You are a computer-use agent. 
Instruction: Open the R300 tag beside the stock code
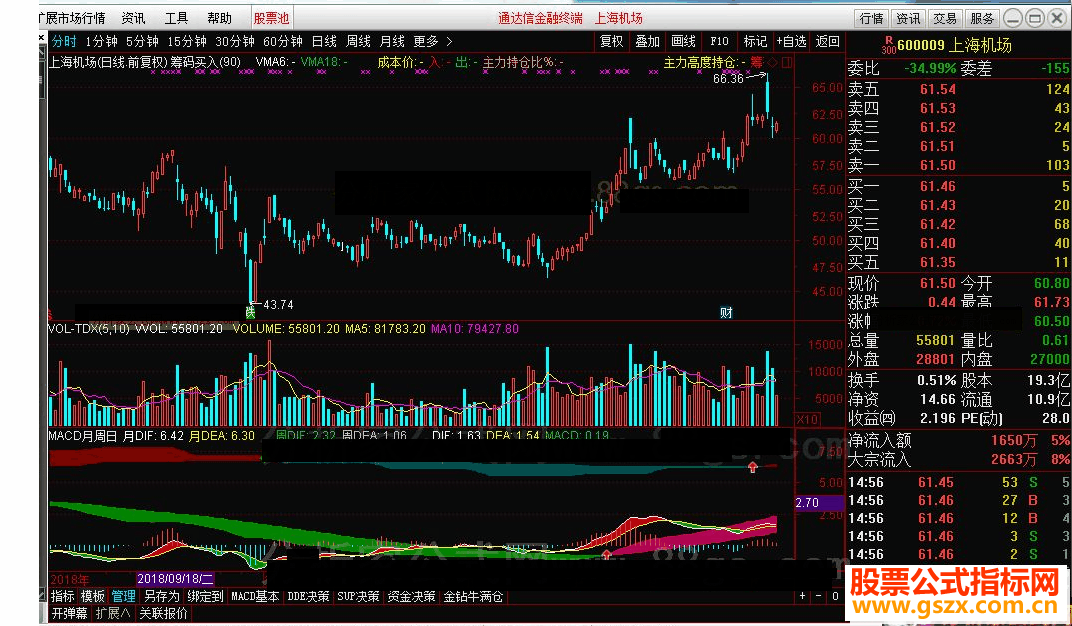pos(889,45)
